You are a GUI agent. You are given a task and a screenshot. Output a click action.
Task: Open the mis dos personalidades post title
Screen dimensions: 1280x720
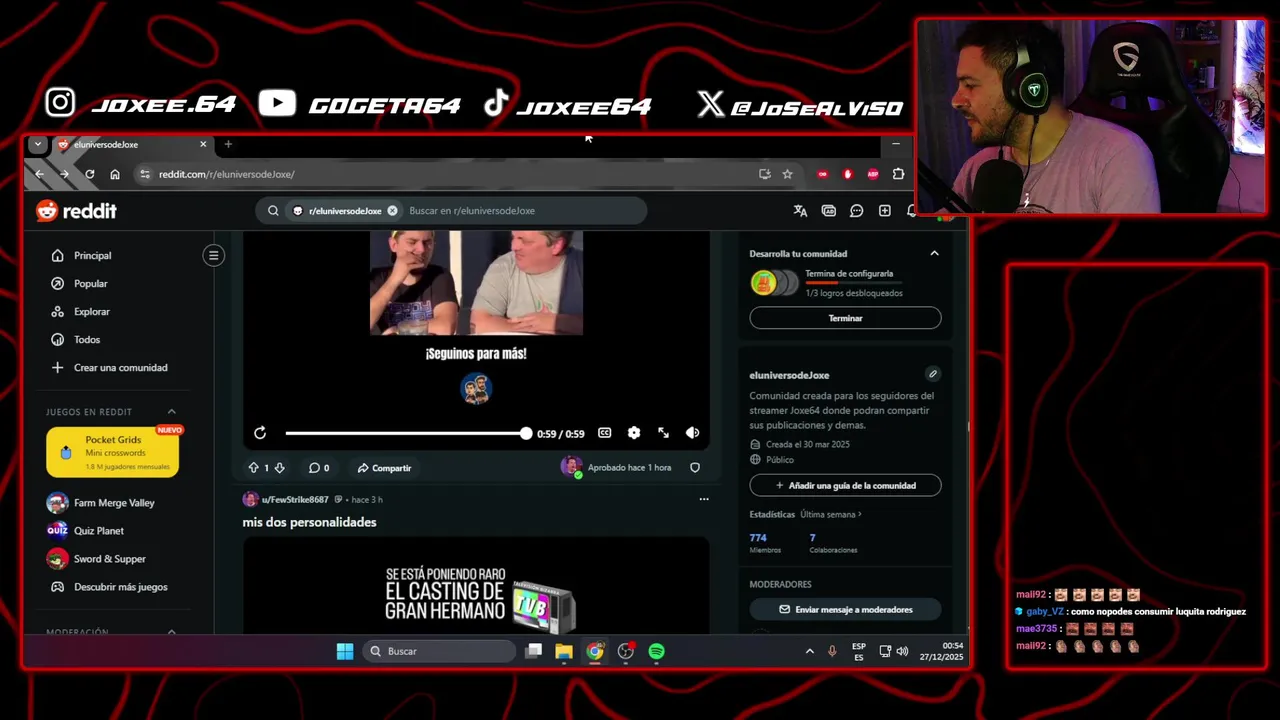pyautogui.click(x=309, y=522)
